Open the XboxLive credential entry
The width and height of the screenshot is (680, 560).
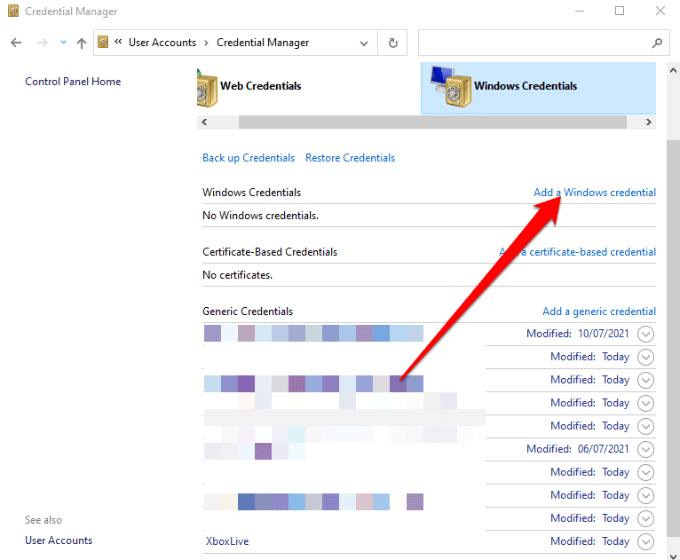227,541
